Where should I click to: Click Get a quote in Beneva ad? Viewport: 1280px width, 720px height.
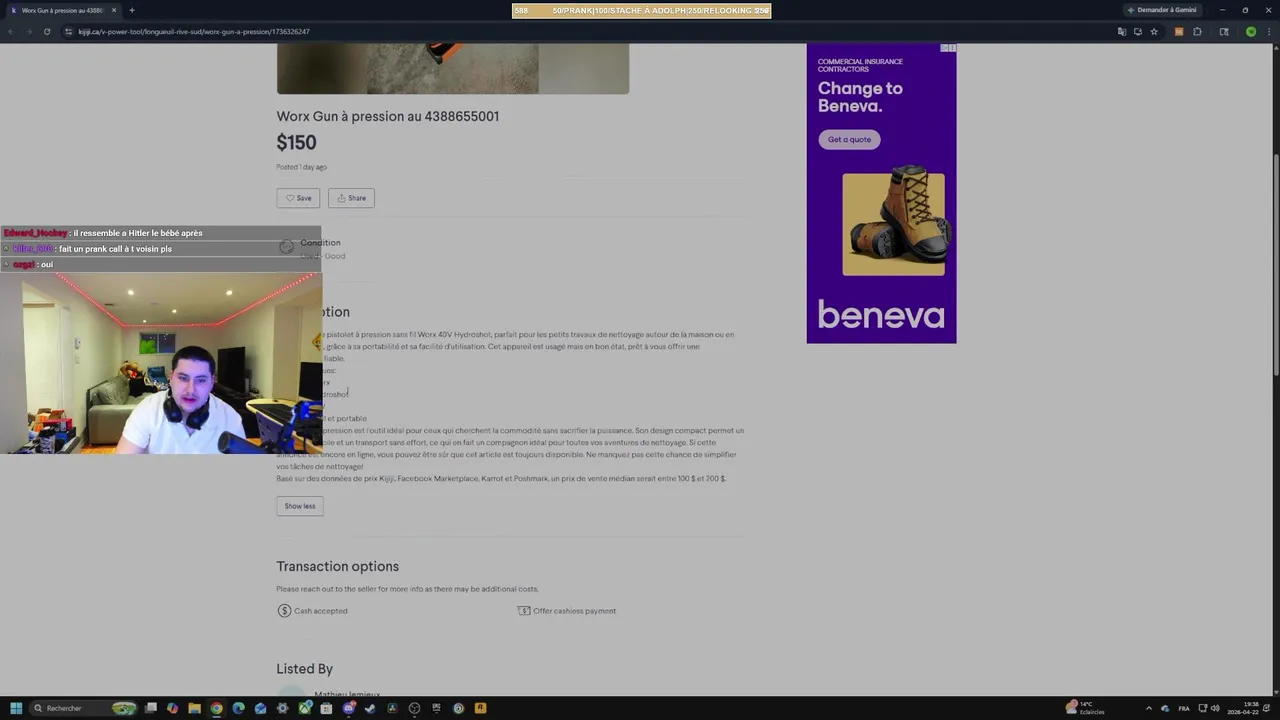point(849,139)
